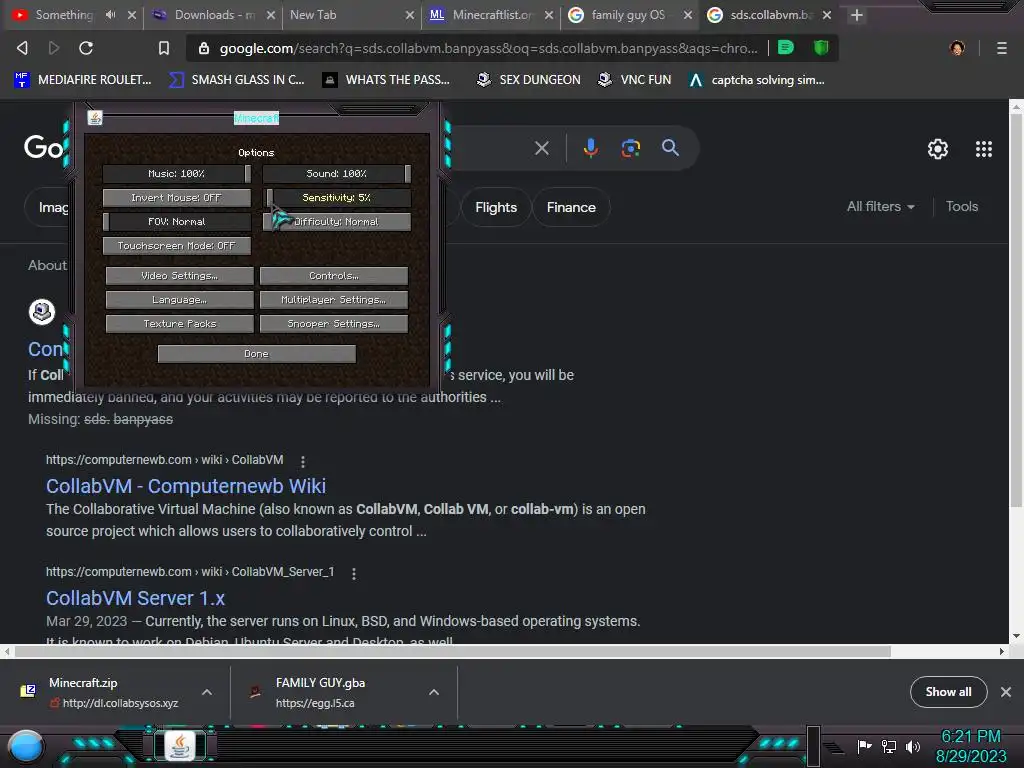The image size is (1024, 768).
Task: Go back using the browser back arrow
Action: pyautogui.click(x=22, y=48)
